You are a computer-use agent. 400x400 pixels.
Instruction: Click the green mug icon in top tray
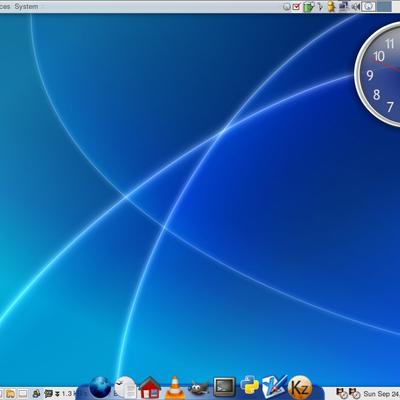point(308,7)
